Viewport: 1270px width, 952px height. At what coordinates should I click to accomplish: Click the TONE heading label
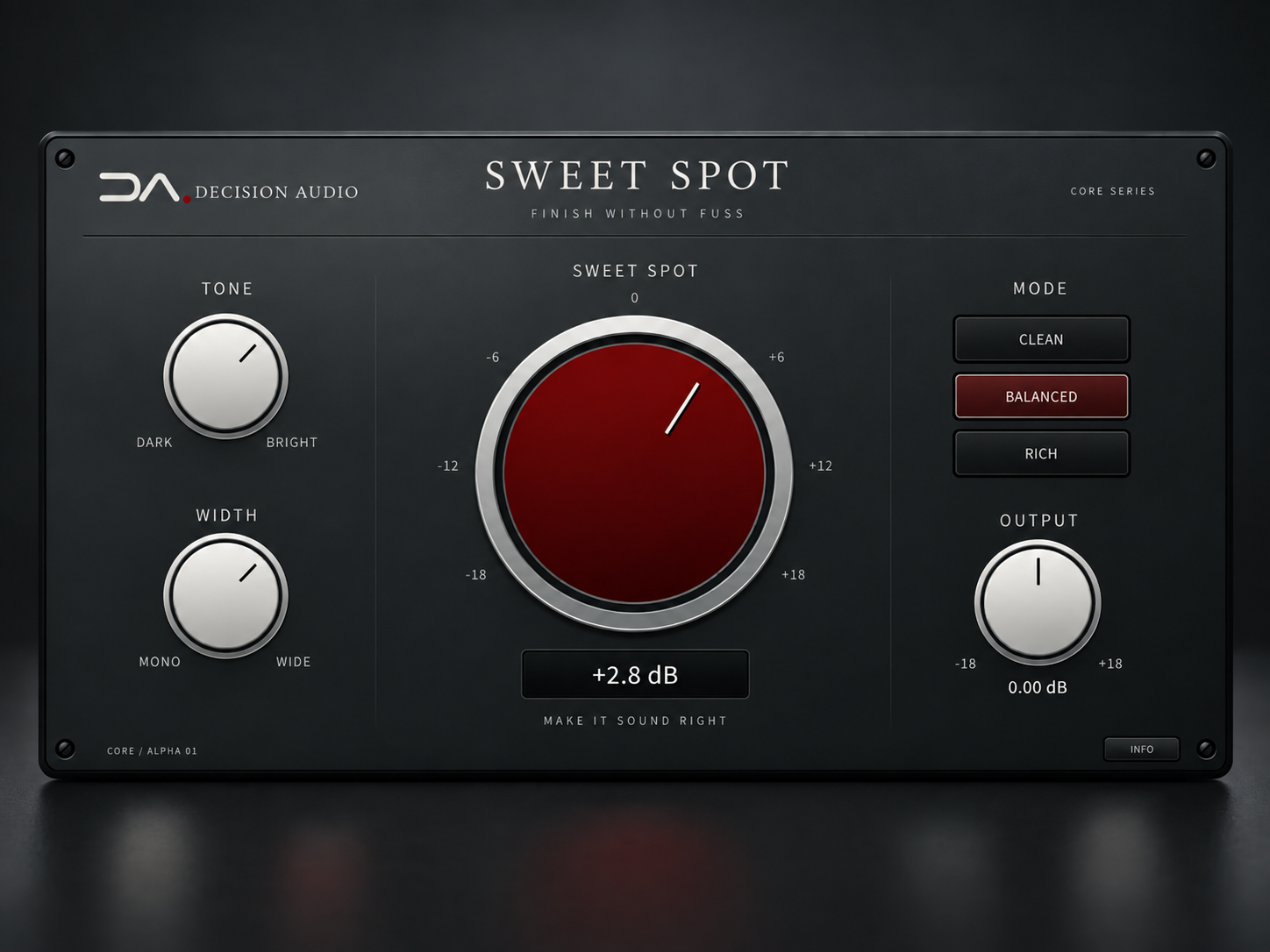click(x=227, y=288)
